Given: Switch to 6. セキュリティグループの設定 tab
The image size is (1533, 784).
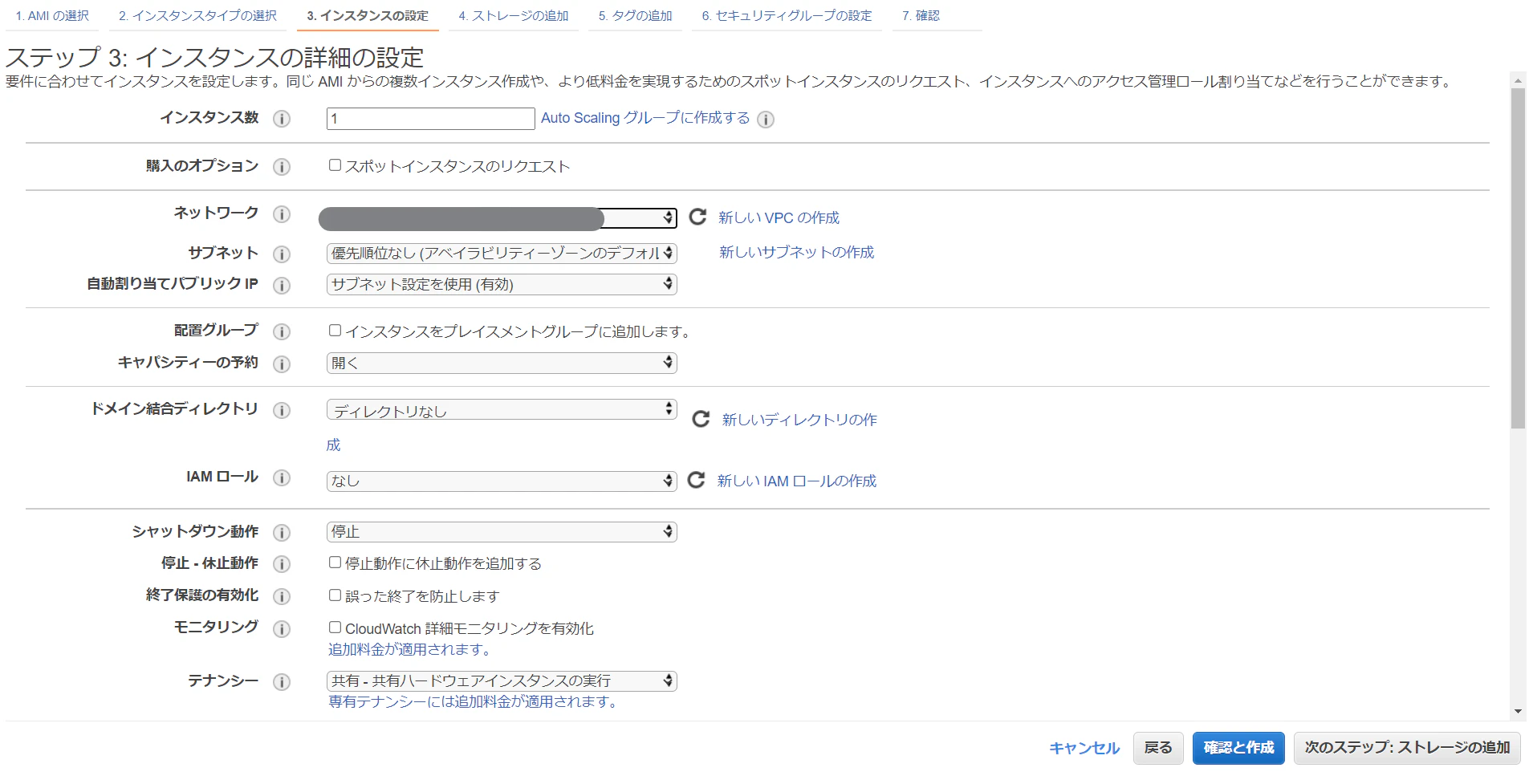Looking at the screenshot, I should [x=787, y=16].
